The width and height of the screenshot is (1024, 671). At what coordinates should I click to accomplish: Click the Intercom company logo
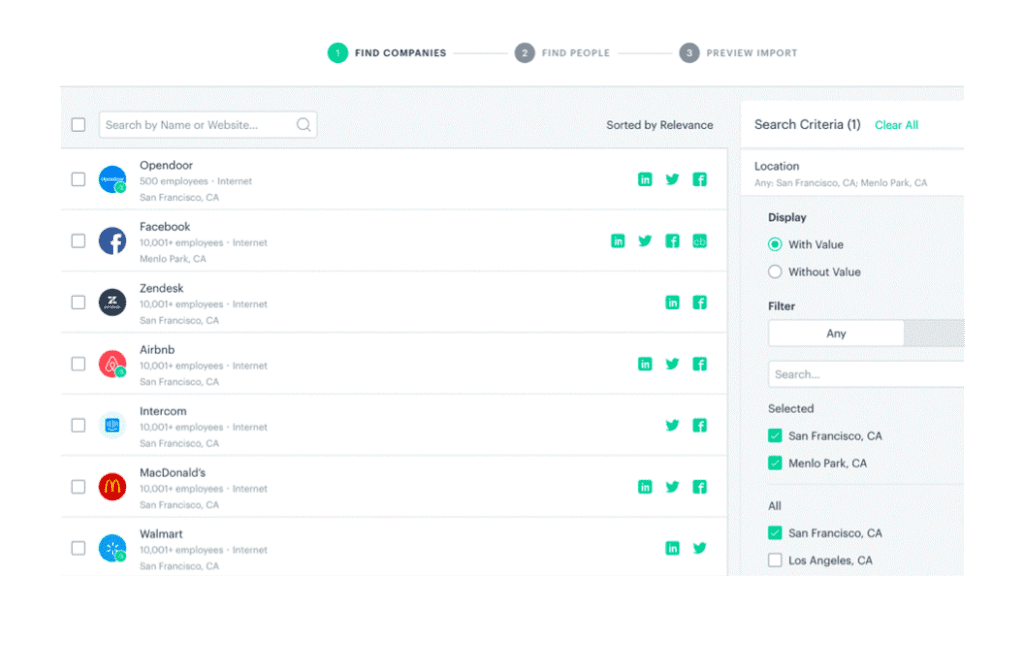(112, 425)
